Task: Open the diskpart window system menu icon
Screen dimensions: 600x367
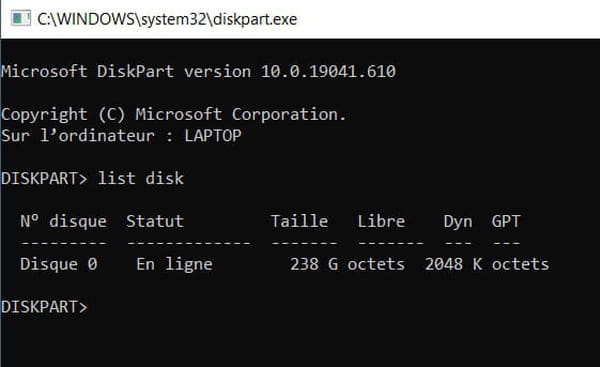Action: (21, 18)
